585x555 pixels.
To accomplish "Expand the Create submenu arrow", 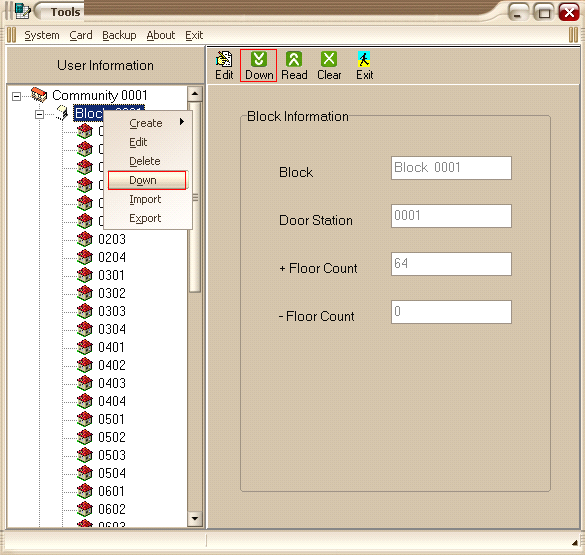I will point(182,122).
